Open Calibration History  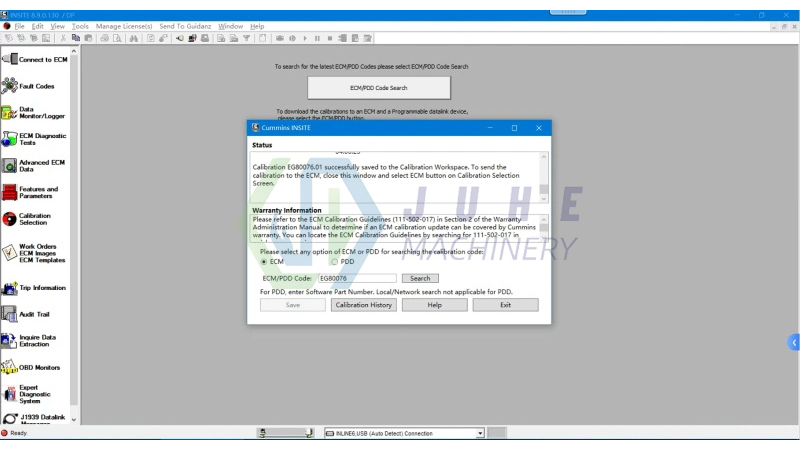pos(364,305)
